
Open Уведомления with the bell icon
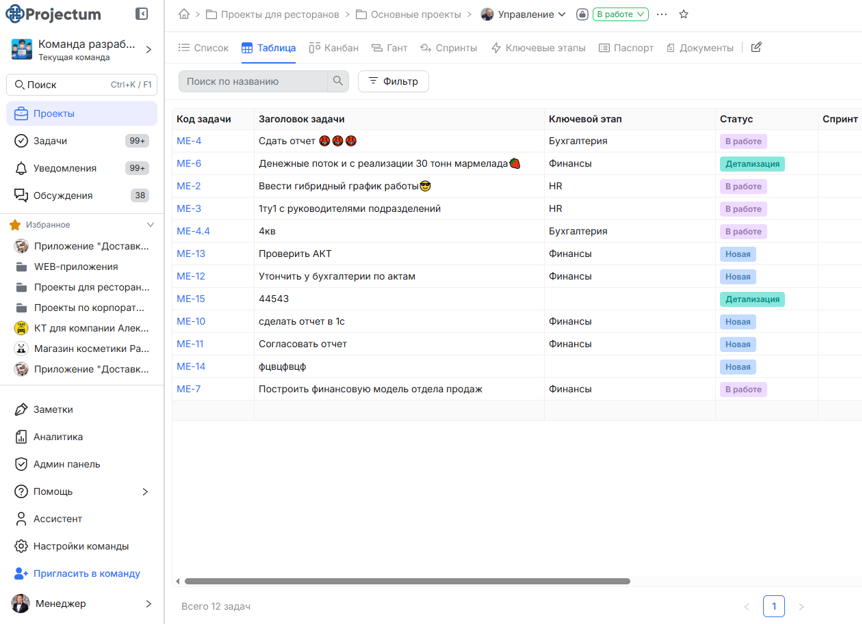pos(81,168)
